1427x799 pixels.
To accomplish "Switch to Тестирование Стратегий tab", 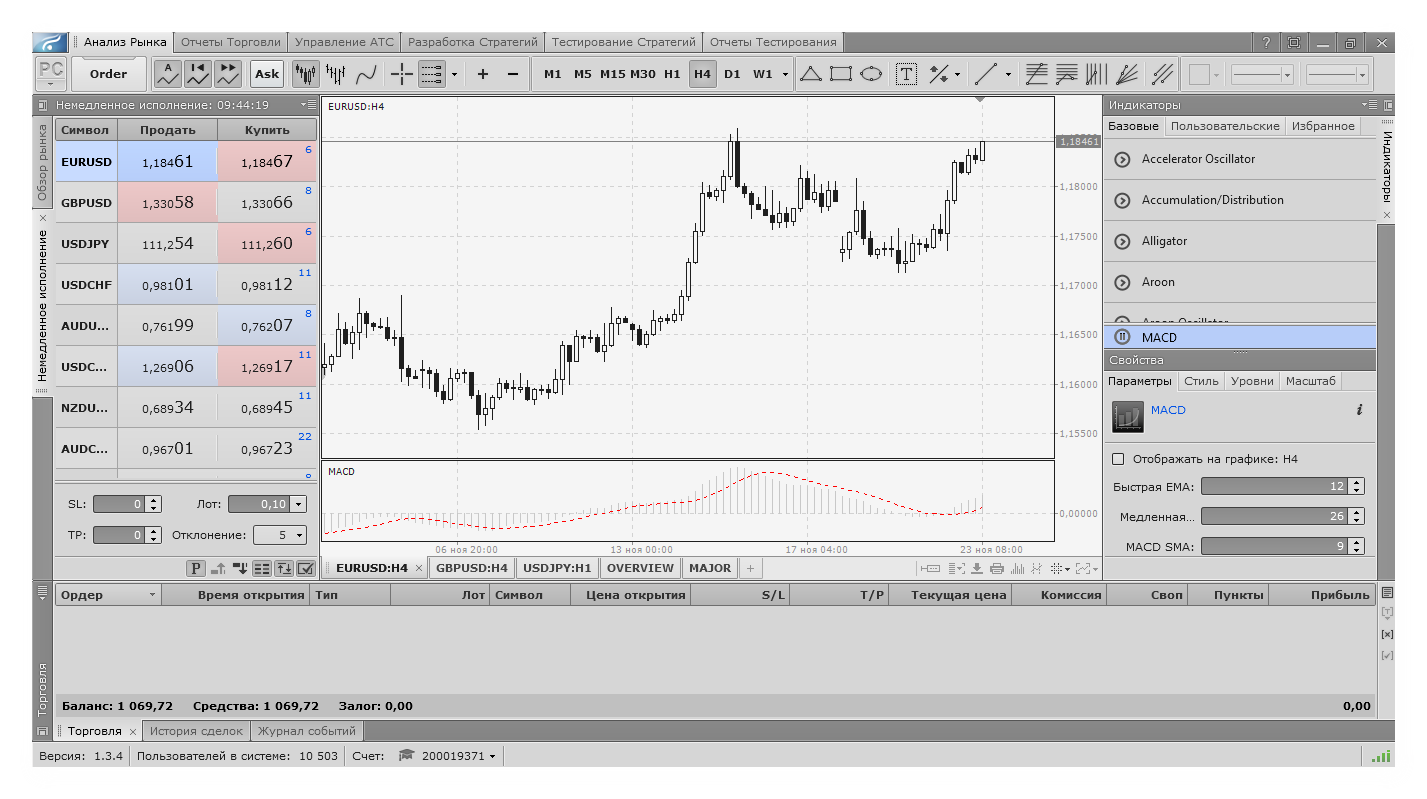I will coord(623,42).
